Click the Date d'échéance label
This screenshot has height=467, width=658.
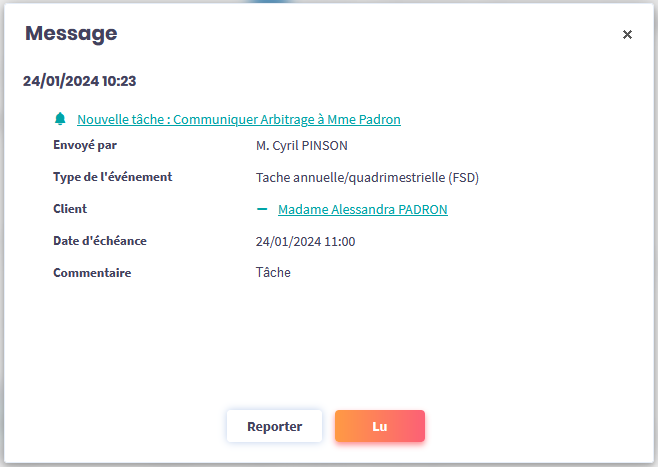(100, 241)
